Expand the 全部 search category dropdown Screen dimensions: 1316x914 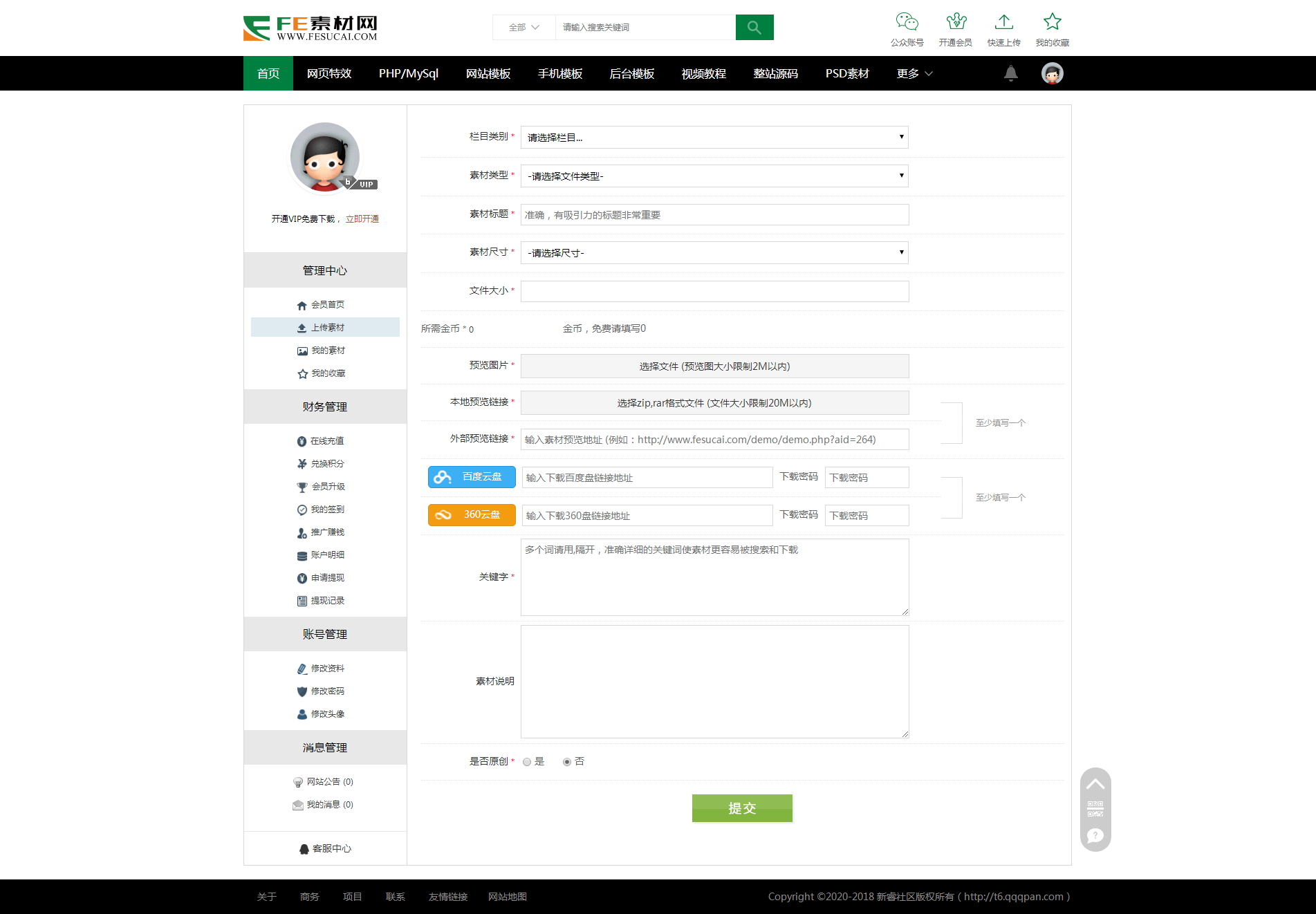[523, 28]
